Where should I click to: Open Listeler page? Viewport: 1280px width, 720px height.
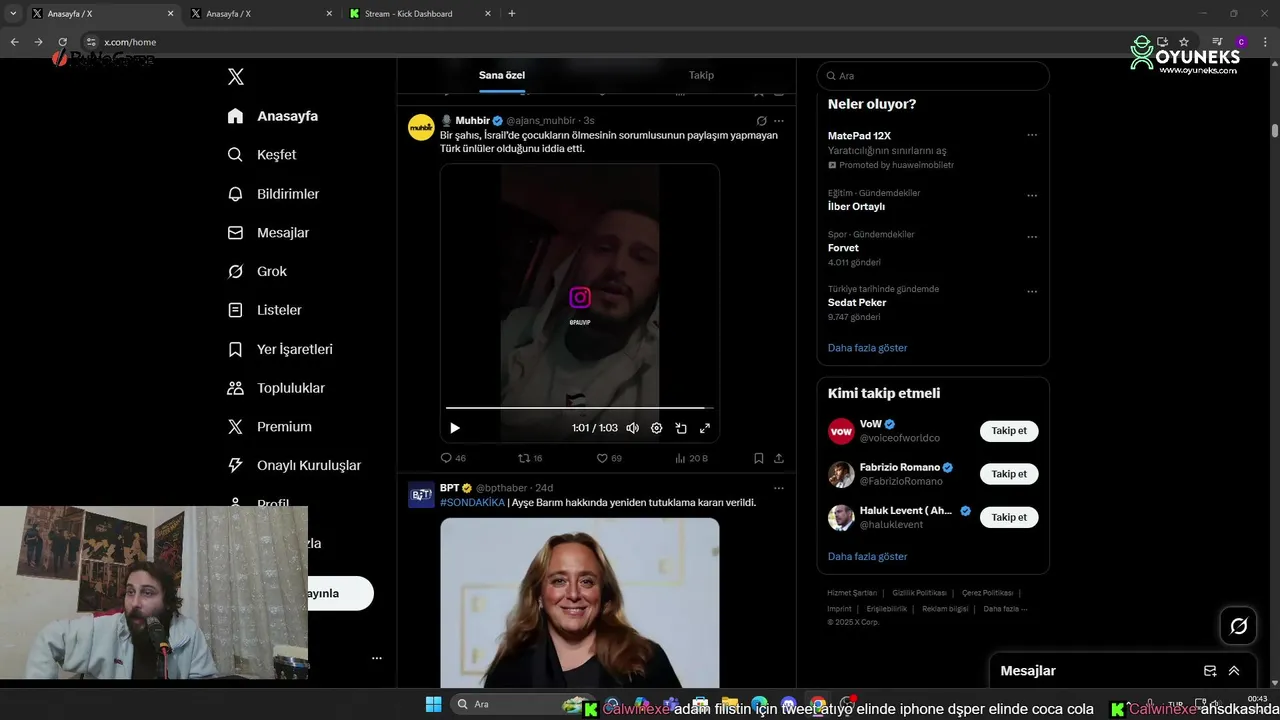click(x=264, y=310)
